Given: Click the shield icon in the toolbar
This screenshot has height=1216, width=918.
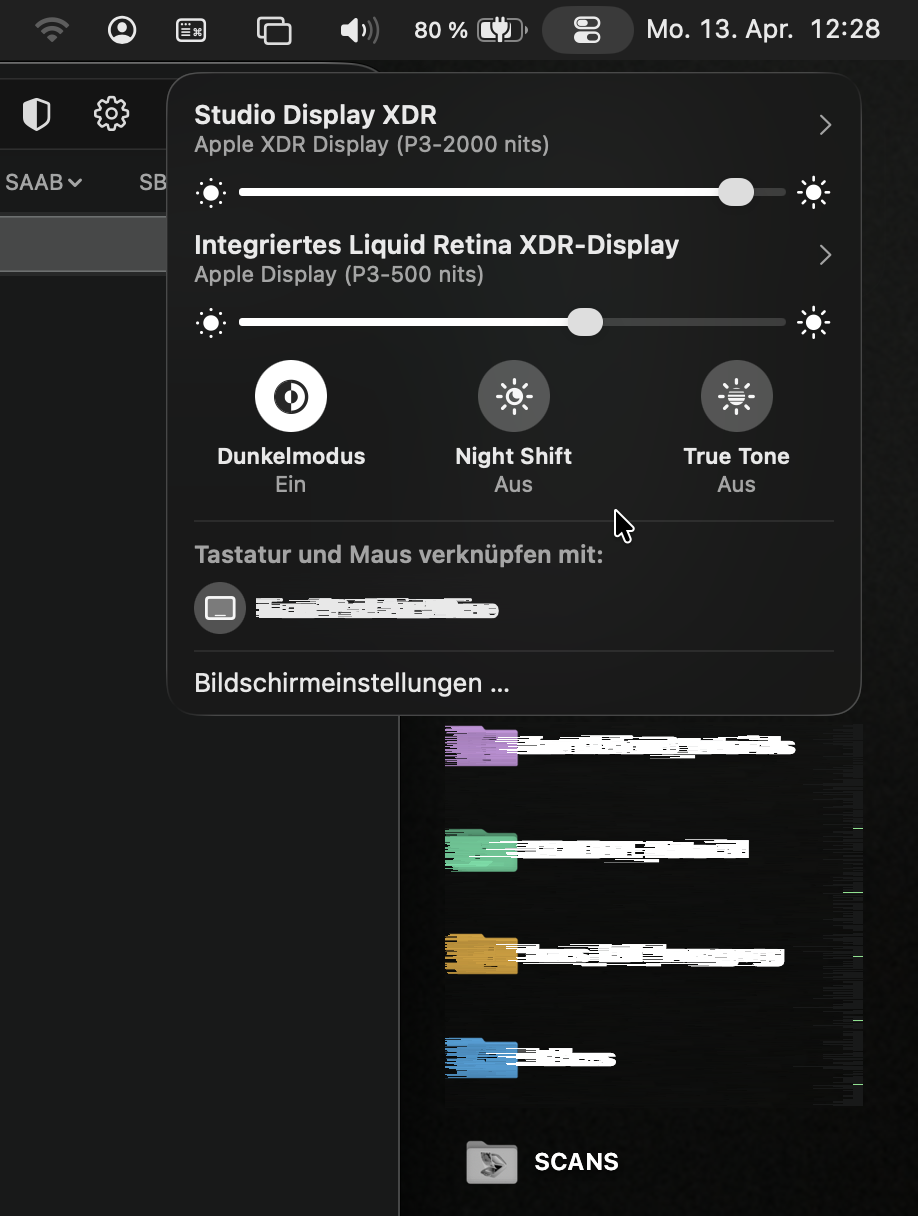Looking at the screenshot, I should (37, 114).
